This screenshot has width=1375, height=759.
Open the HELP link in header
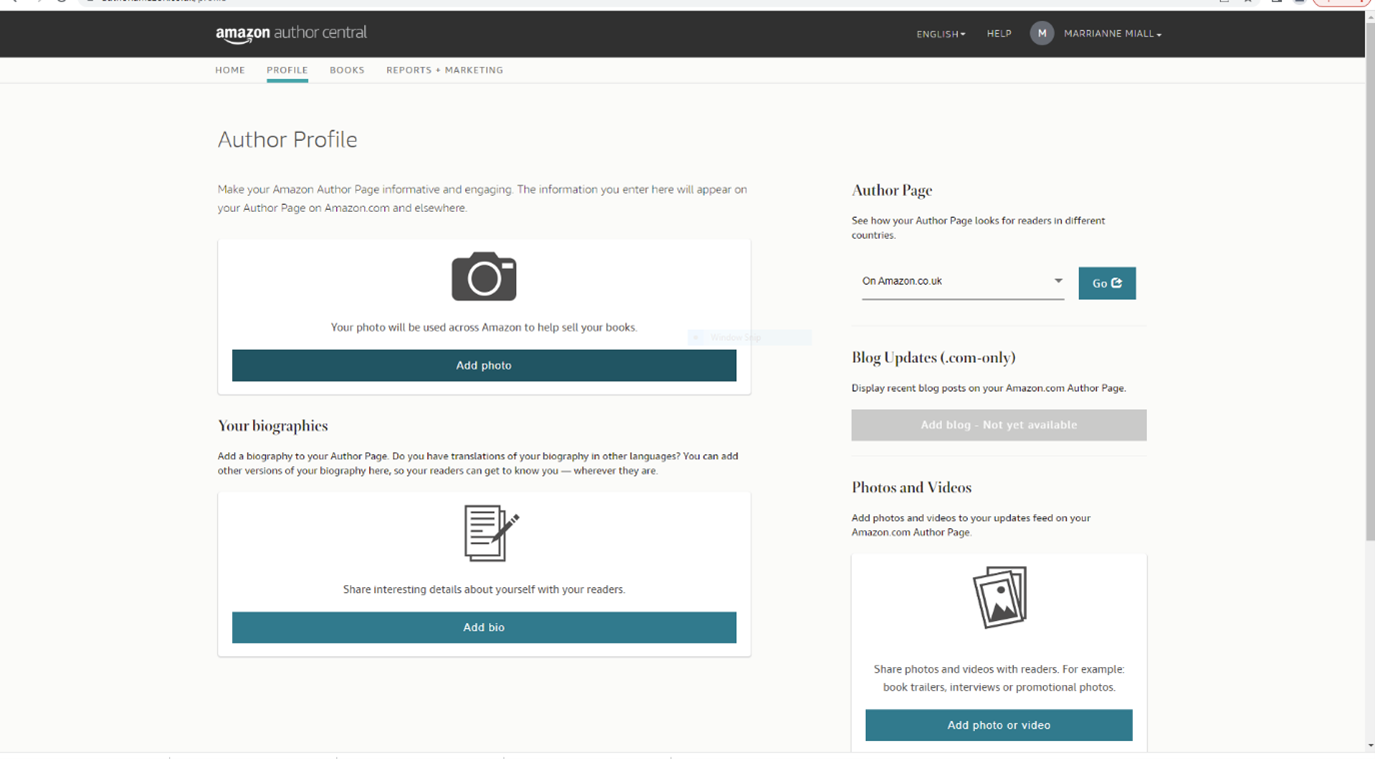pyautogui.click(x=999, y=34)
